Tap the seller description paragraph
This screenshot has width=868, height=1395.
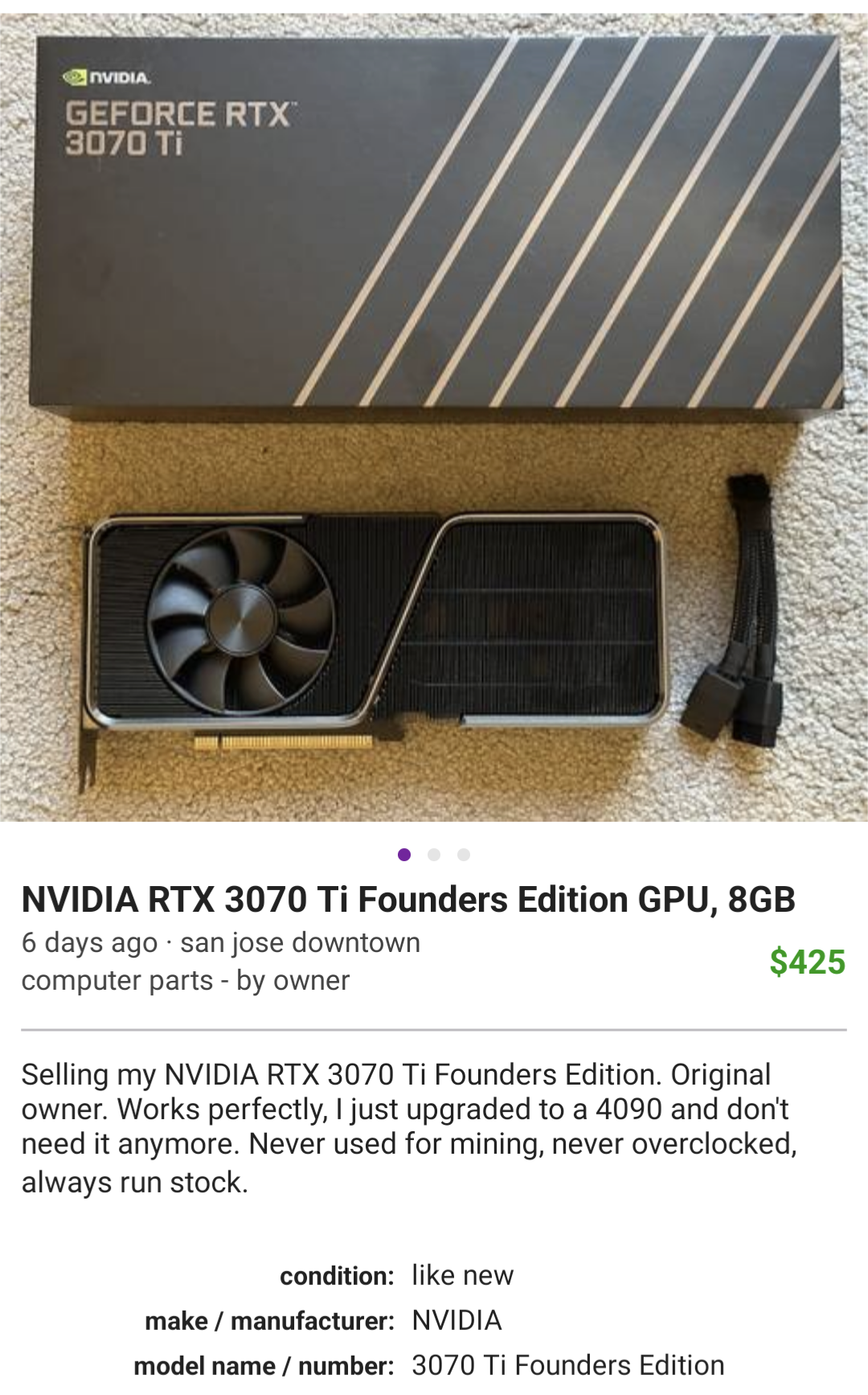409,1128
